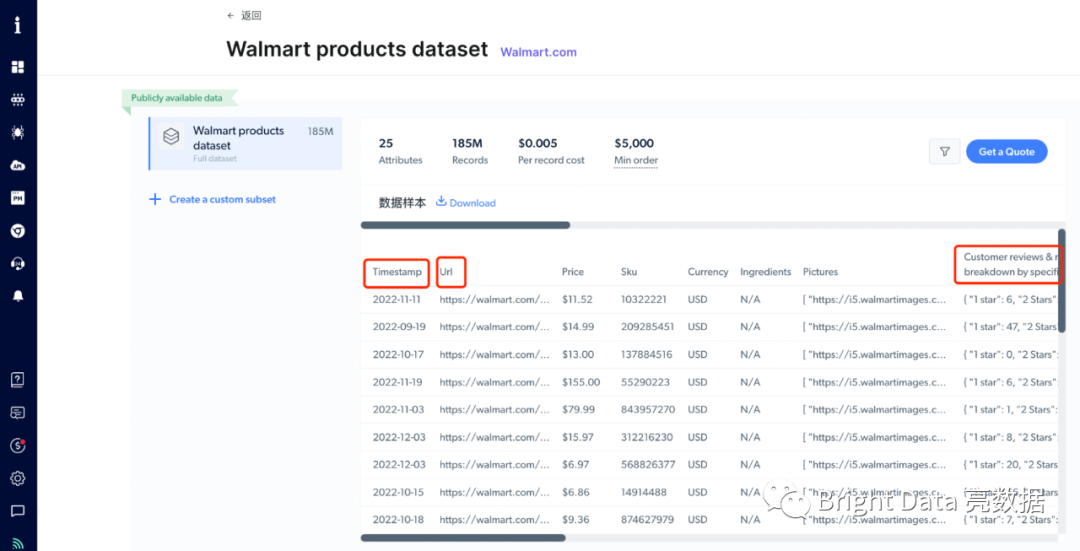Click the Sku cell 209285451

pyautogui.click(x=647, y=327)
